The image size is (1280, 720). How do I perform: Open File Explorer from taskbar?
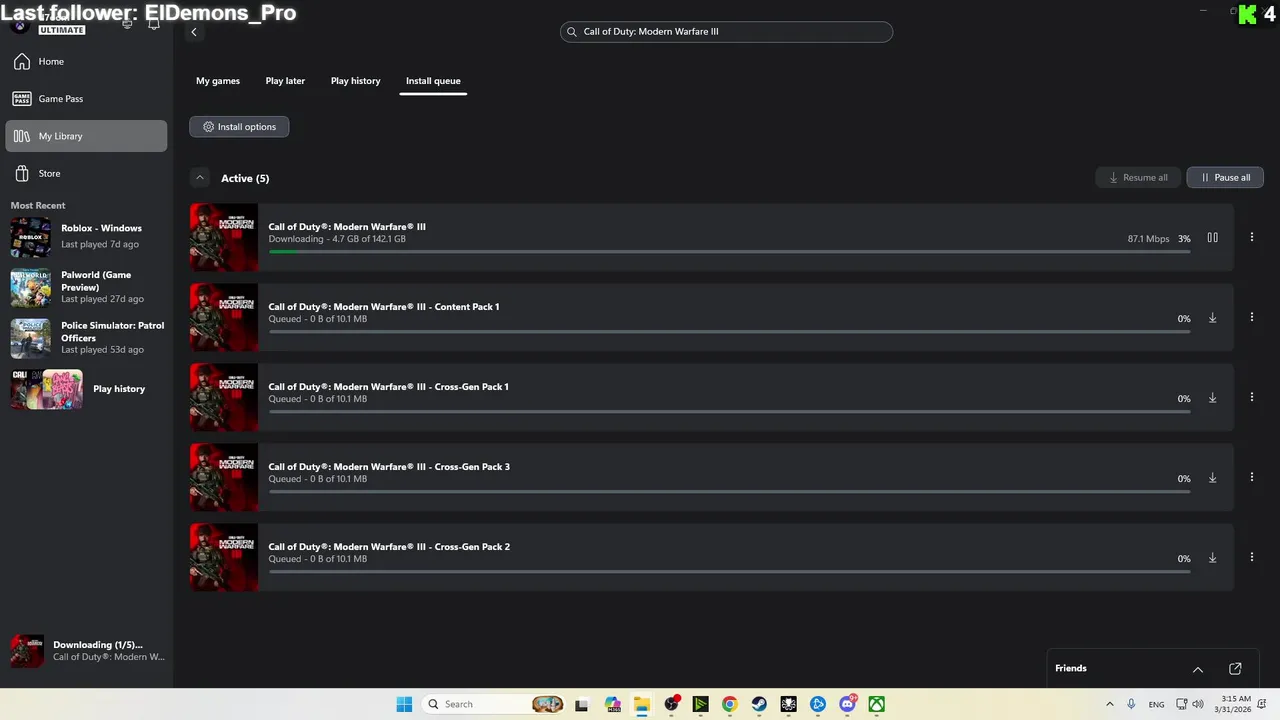pyautogui.click(x=641, y=704)
